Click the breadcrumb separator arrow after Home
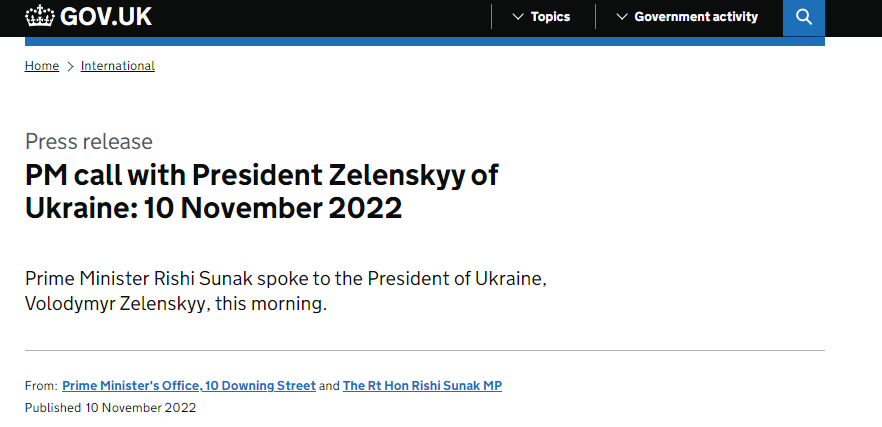This screenshot has width=882, height=427. click(70, 66)
